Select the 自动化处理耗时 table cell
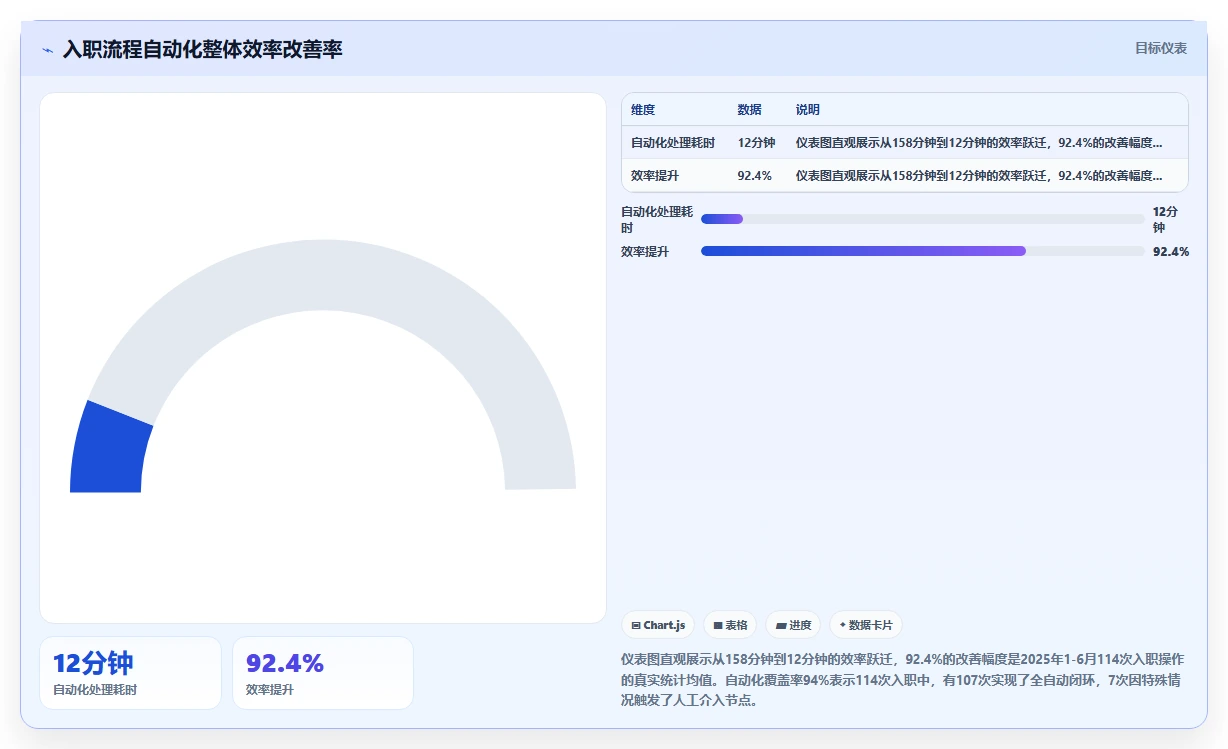1228x749 pixels. click(x=673, y=143)
